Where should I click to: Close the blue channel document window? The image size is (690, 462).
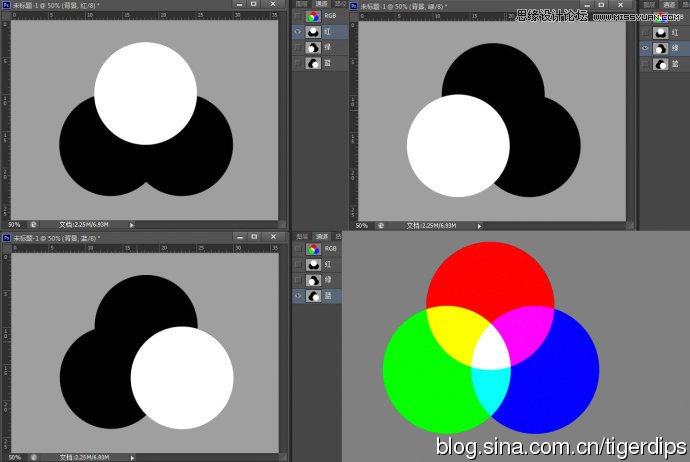click(273, 237)
